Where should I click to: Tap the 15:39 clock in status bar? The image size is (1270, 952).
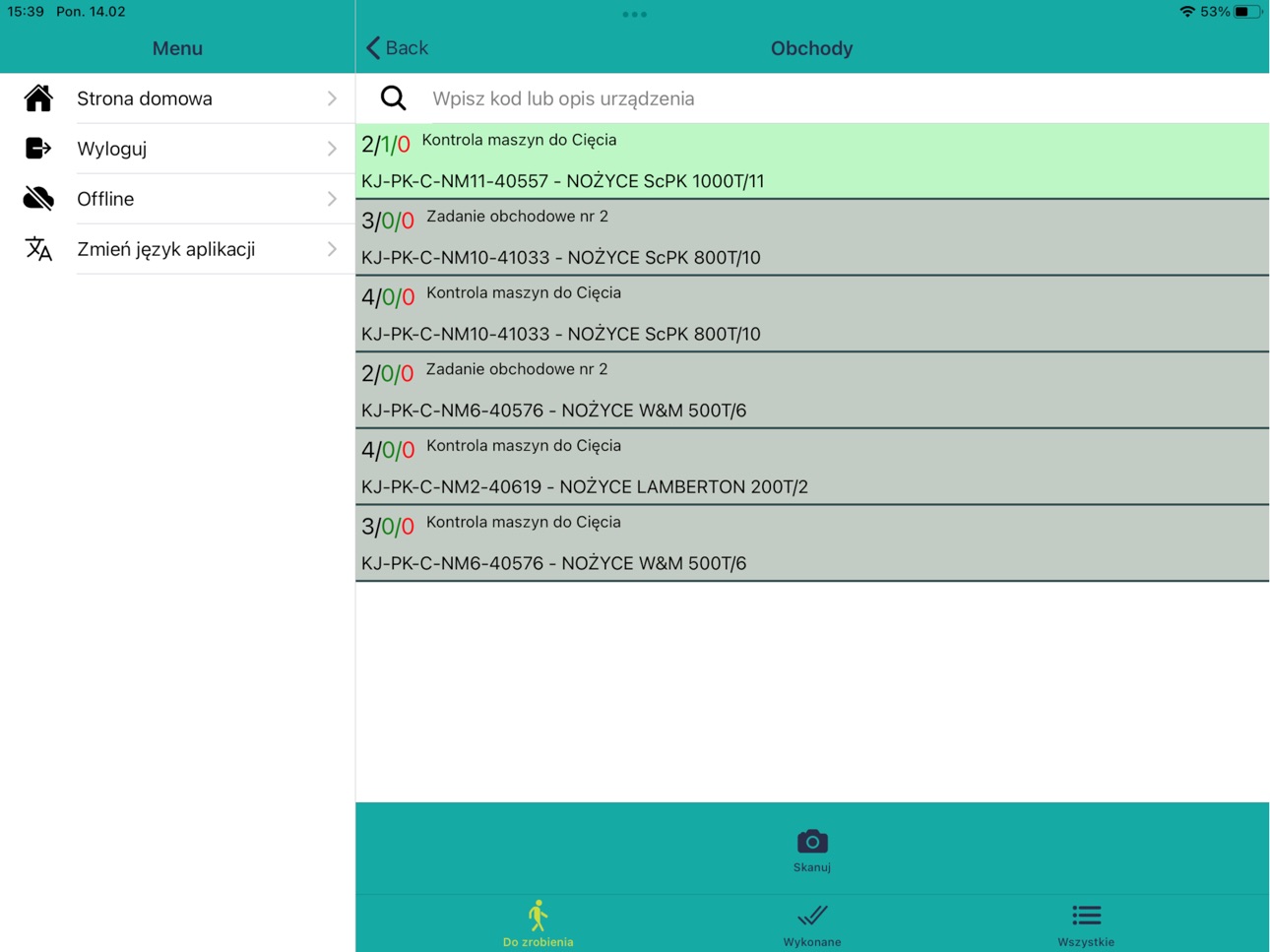(26, 12)
